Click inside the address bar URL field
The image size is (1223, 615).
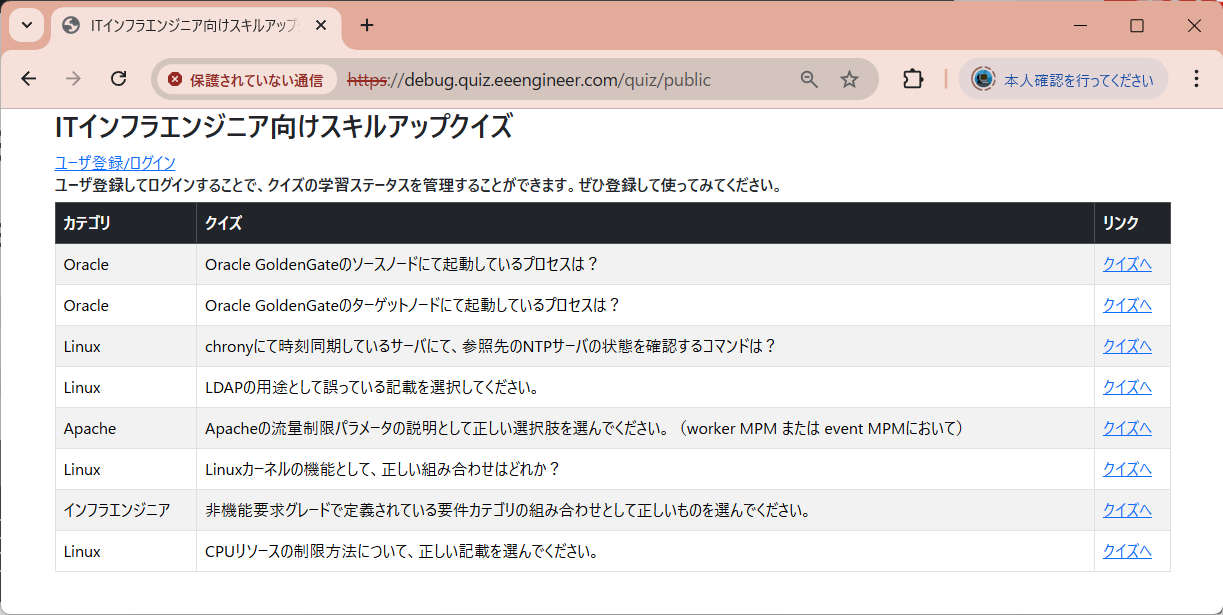pyautogui.click(x=550, y=78)
